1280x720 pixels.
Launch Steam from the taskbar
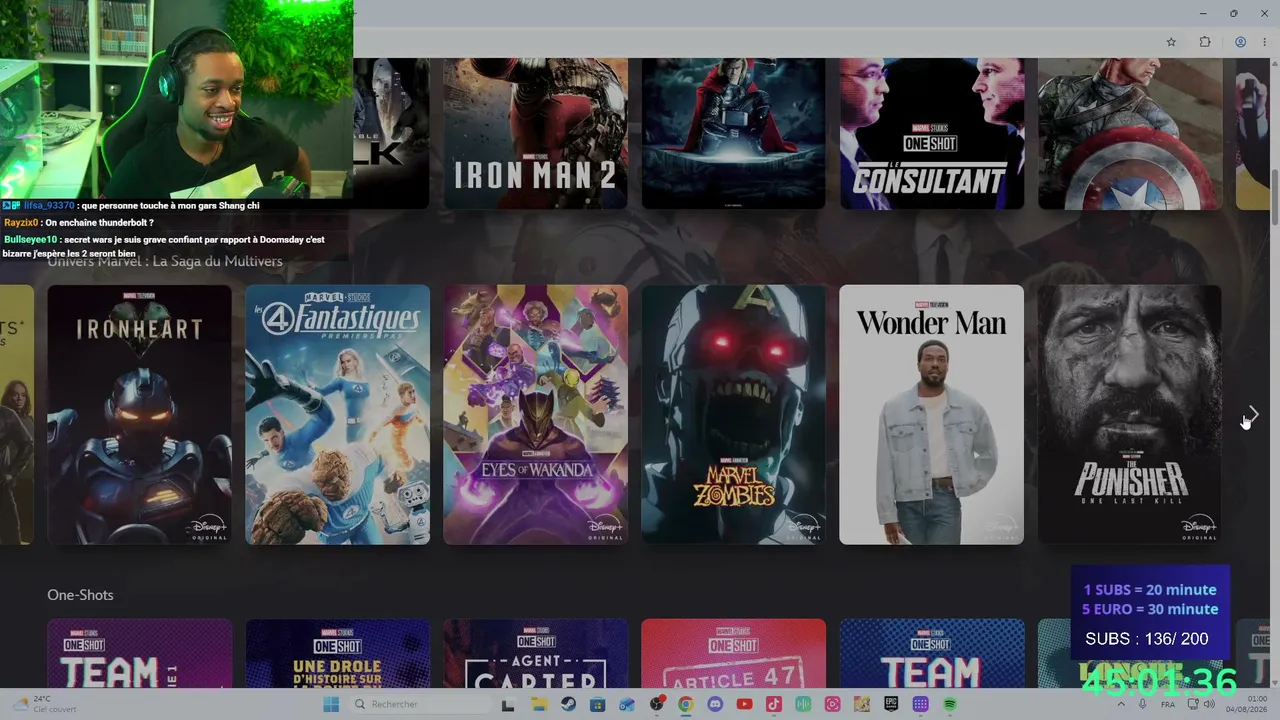(568, 704)
